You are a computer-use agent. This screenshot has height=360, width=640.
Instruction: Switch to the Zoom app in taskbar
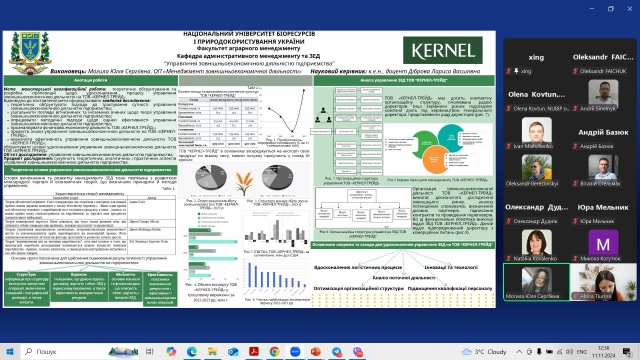(x=295, y=351)
